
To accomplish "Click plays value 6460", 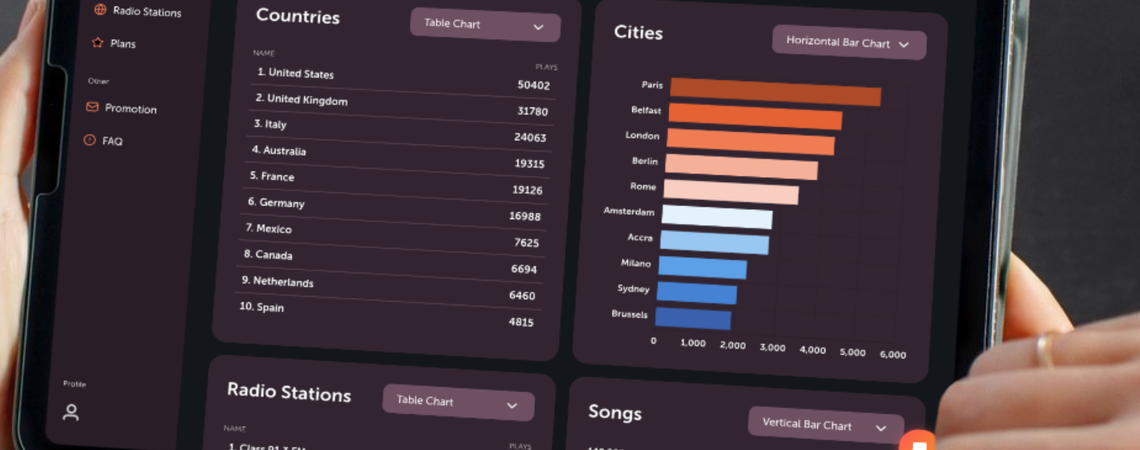I will (522, 296).
